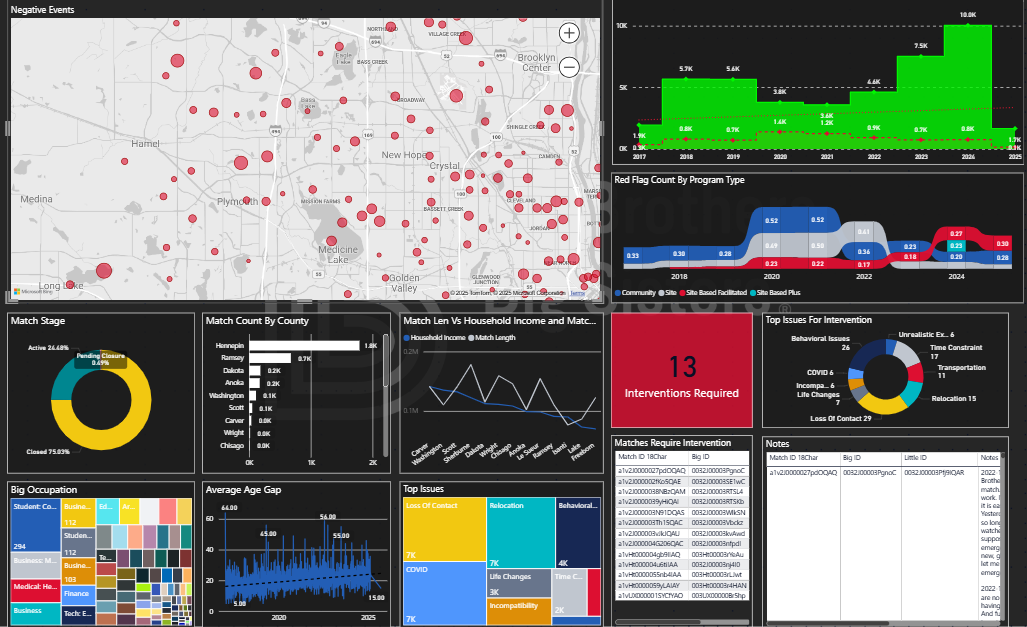Select match row a1vLX000001SYCfYAO
1027x627 pixels.
(x=682, y=596)
